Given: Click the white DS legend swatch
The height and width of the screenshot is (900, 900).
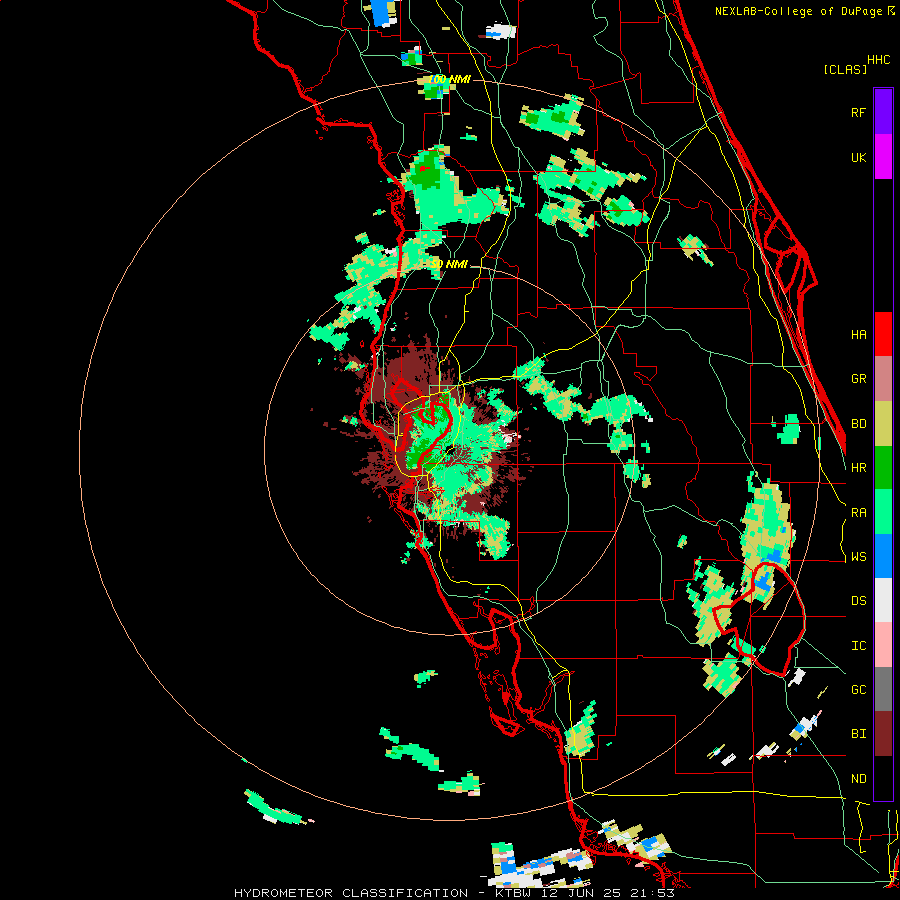Looking at the screenshot, I should [x=883, y=600].
